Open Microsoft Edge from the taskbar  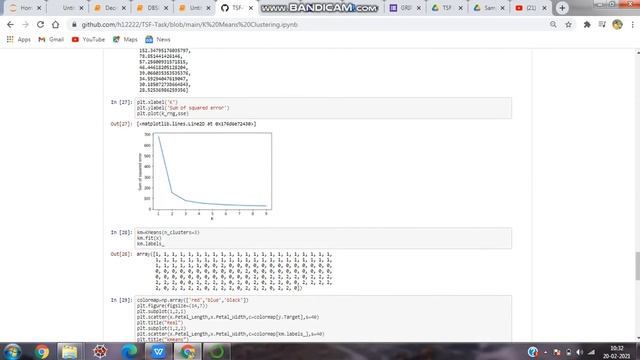(129, 351)
